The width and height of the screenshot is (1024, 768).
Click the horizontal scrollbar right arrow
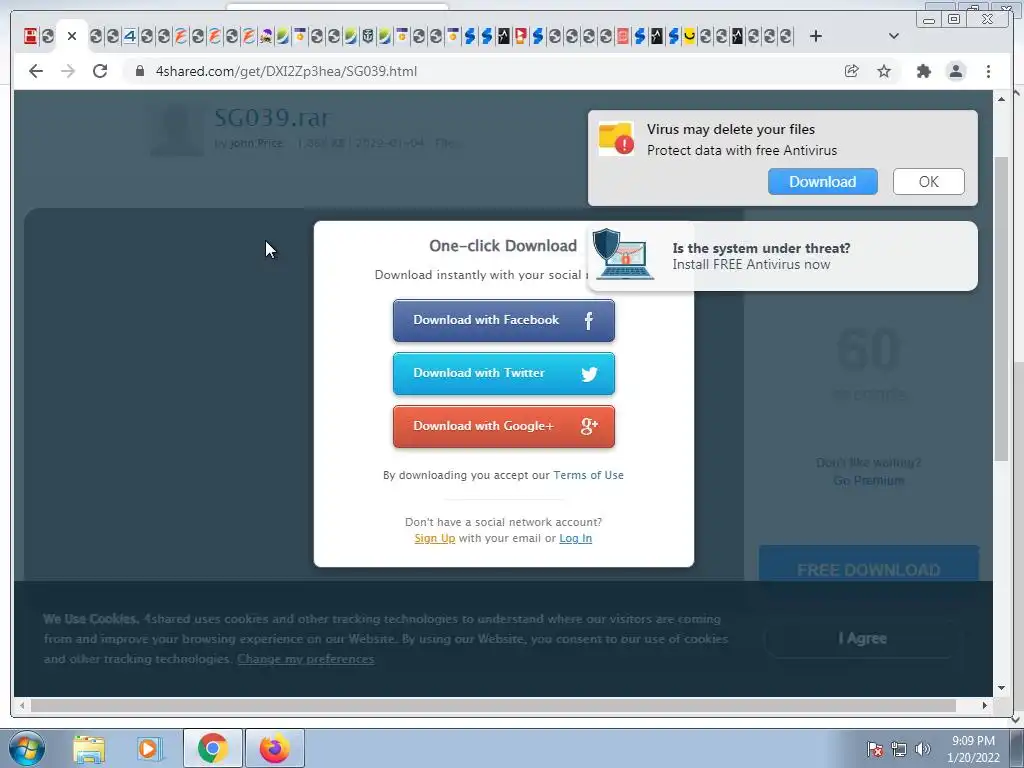(985, 705)
